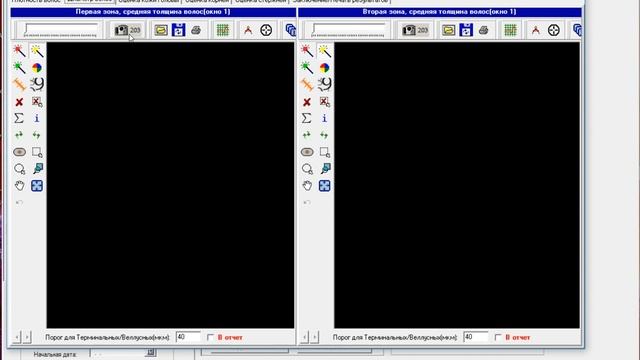Open the color wheel tool in second zone
The width and height of the screenshot is (640, 360).
pyautogui.click(x=324, y=67)
